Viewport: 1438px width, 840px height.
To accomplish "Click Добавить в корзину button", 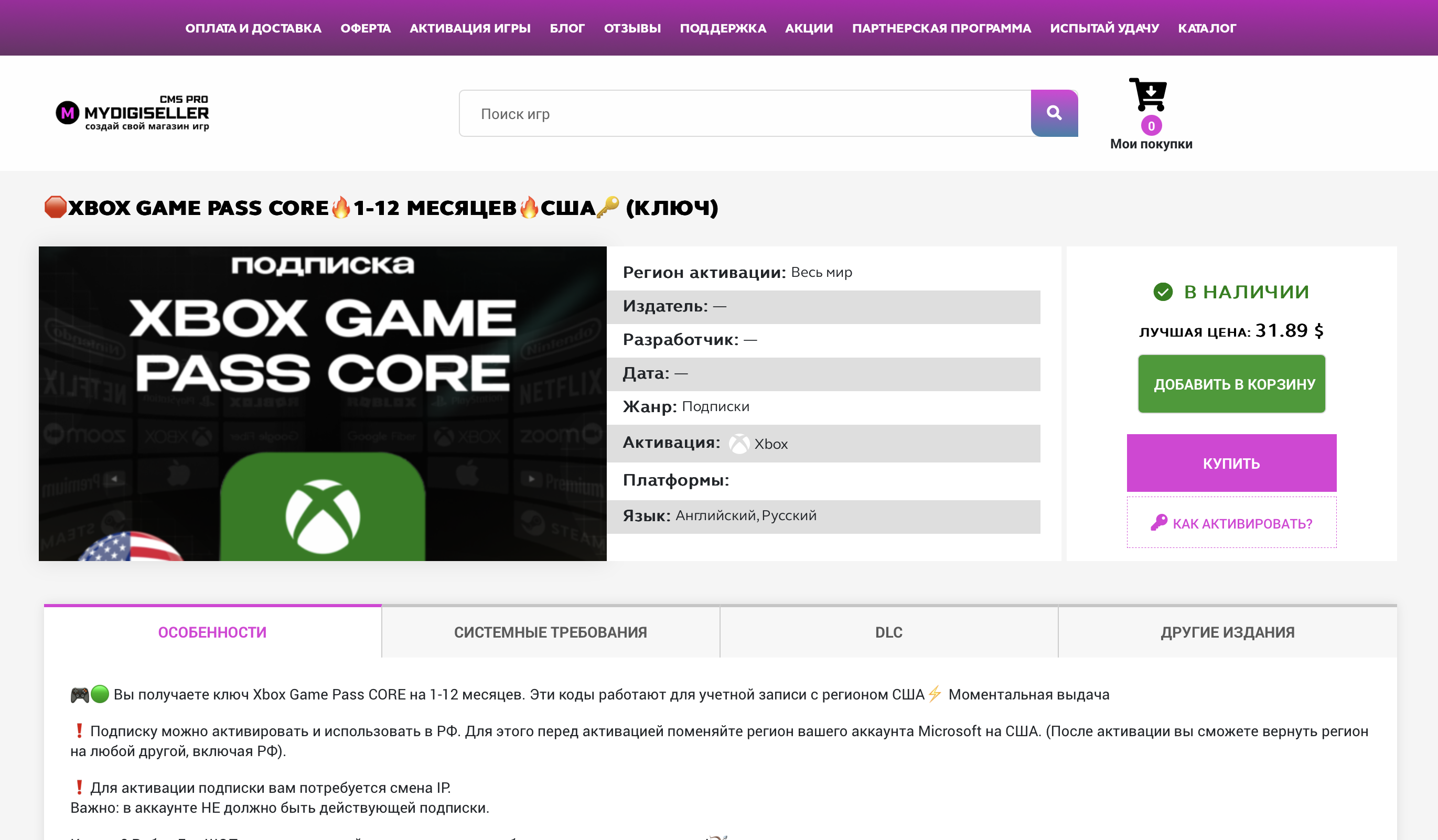I will click(1231, 383).
